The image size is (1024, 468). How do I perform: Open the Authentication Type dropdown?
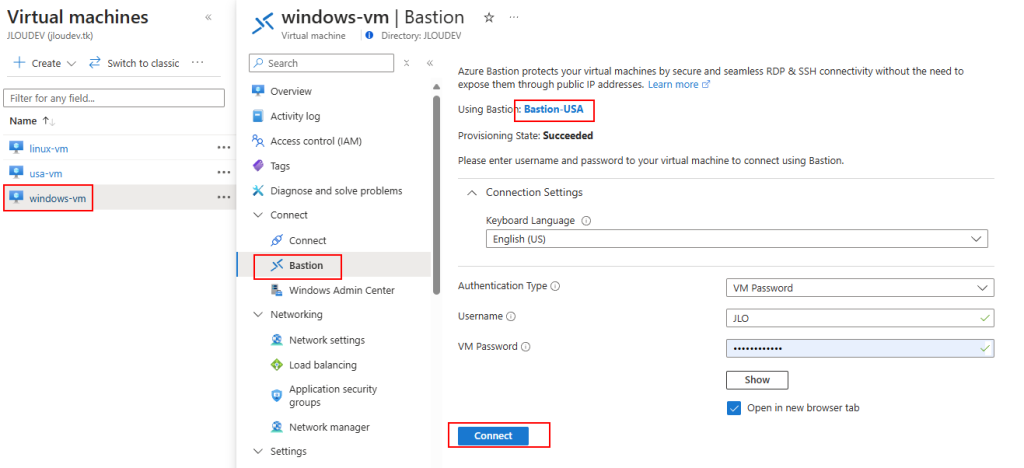[860, 287]
